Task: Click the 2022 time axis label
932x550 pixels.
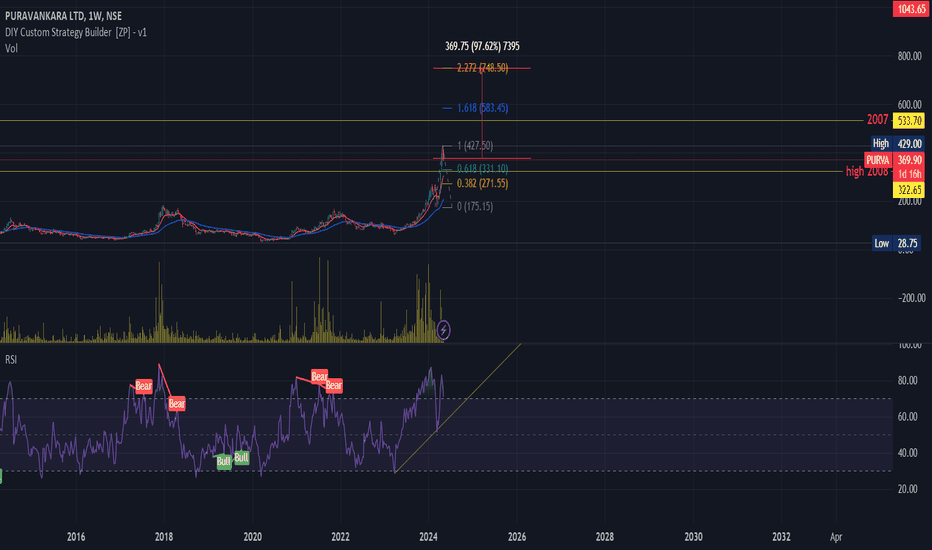Action: click(x=340, y=537)
